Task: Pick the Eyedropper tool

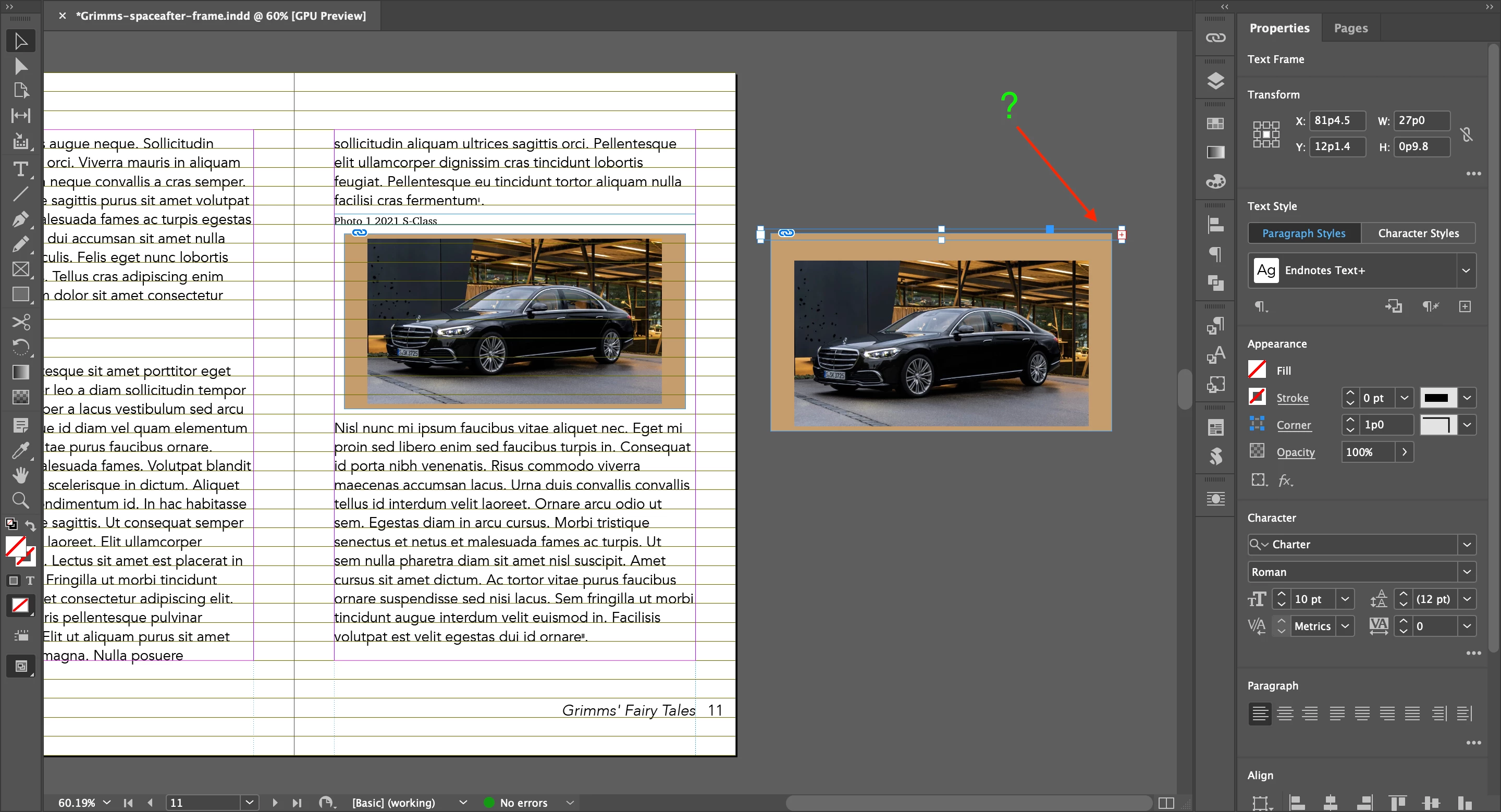Action: point(20,450)
